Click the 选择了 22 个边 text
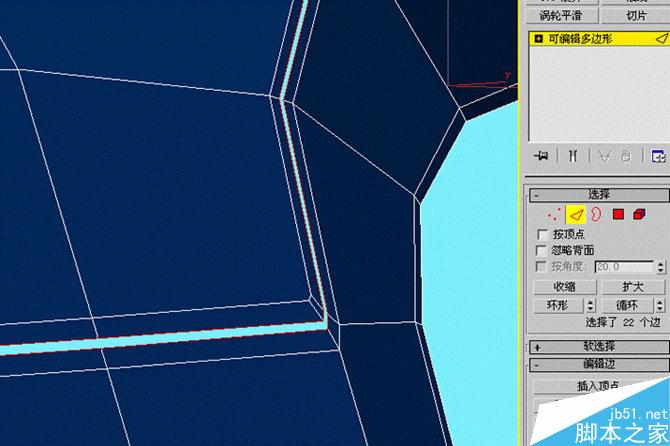Viewport: 670px width, 446px height. pos(623,323)
